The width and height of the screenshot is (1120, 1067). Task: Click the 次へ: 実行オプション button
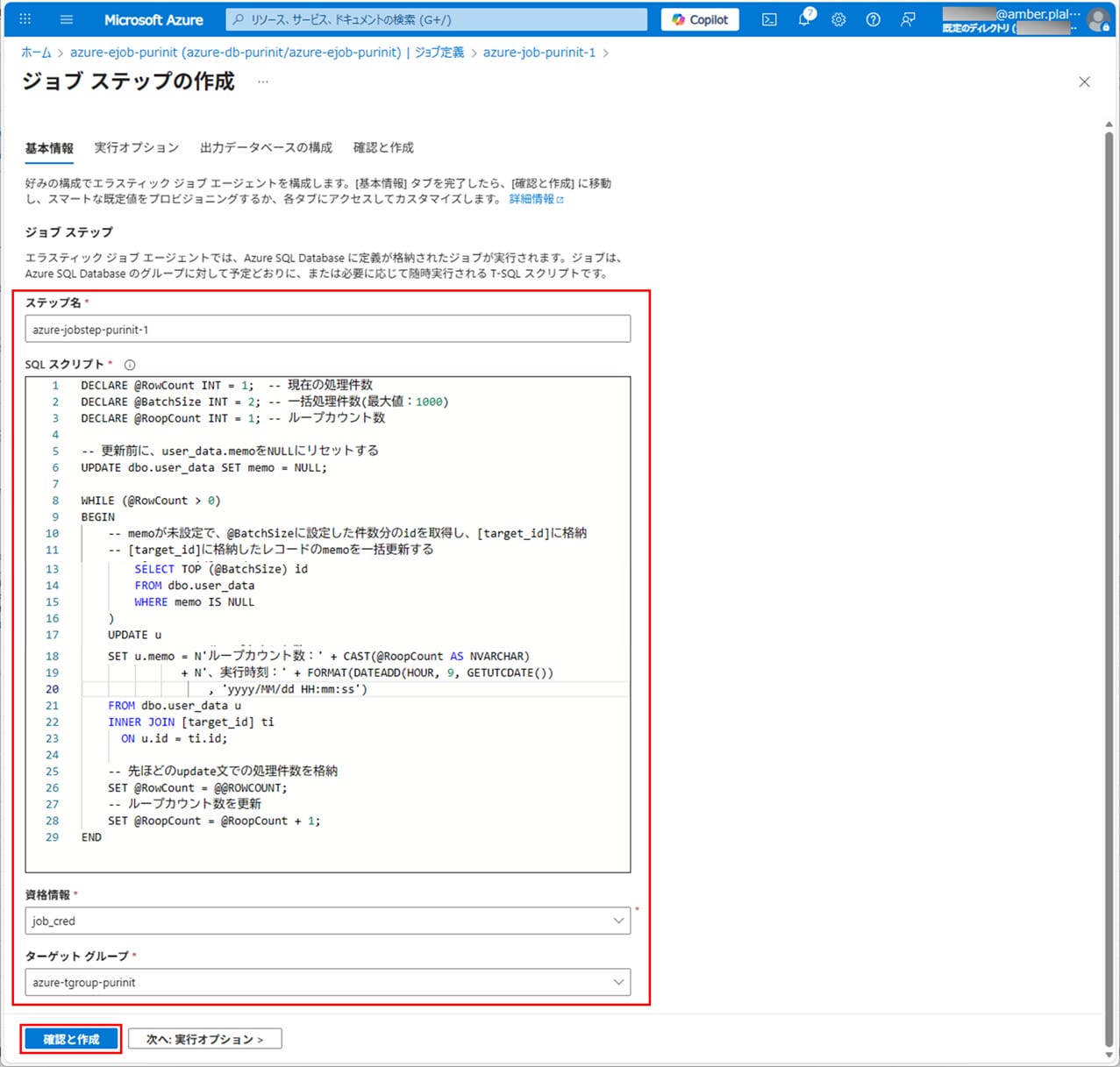tap(205, 1039)
